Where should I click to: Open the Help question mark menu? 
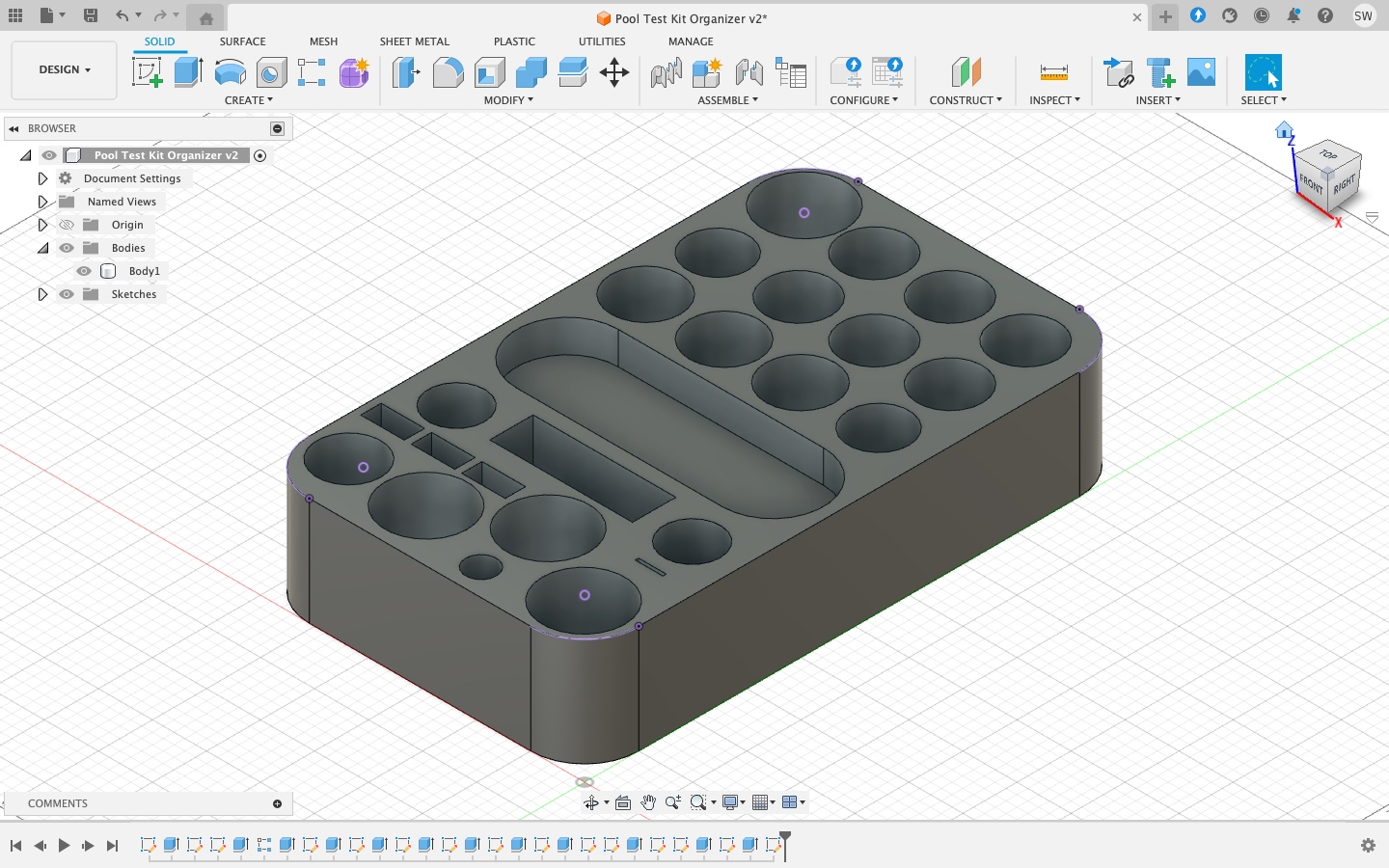click(1325, 15)
